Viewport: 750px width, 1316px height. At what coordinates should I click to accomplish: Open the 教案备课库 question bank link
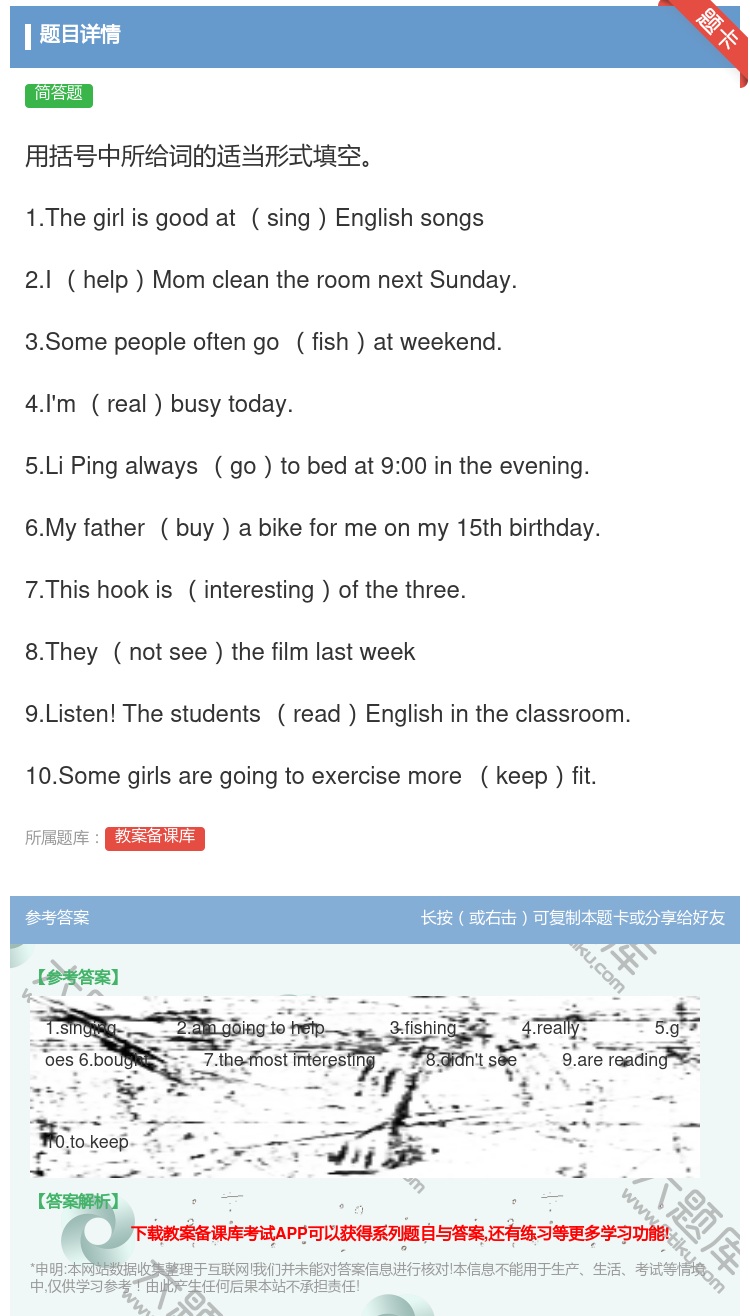[x=155, y=838]
